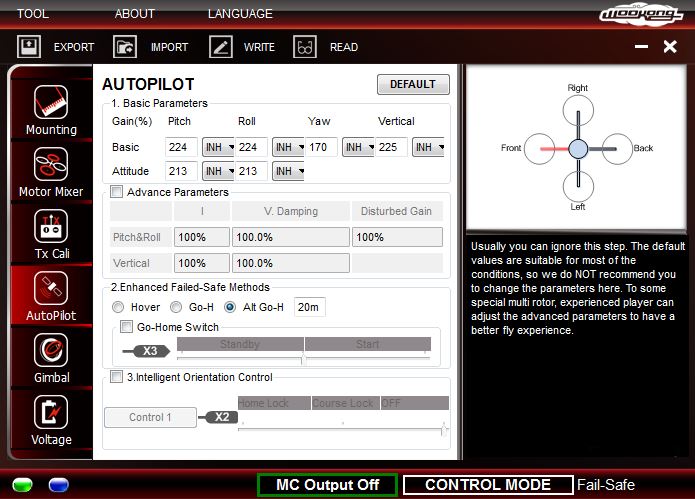Expand the Pitch basic gain INH dropdown
The width and height of the screenshot is (695, 499).
point(218,148)
